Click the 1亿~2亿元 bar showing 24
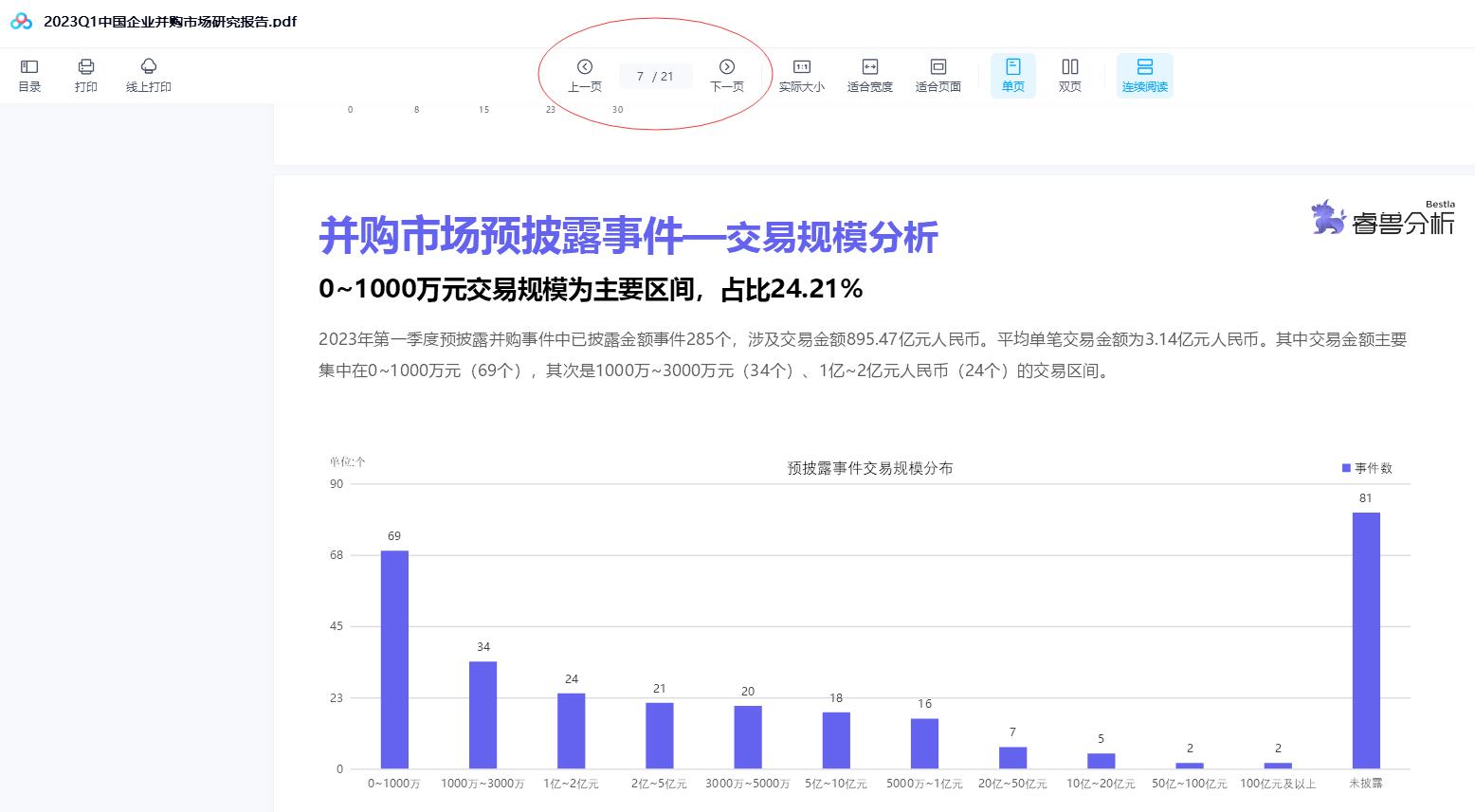 [x=571, y=731]
